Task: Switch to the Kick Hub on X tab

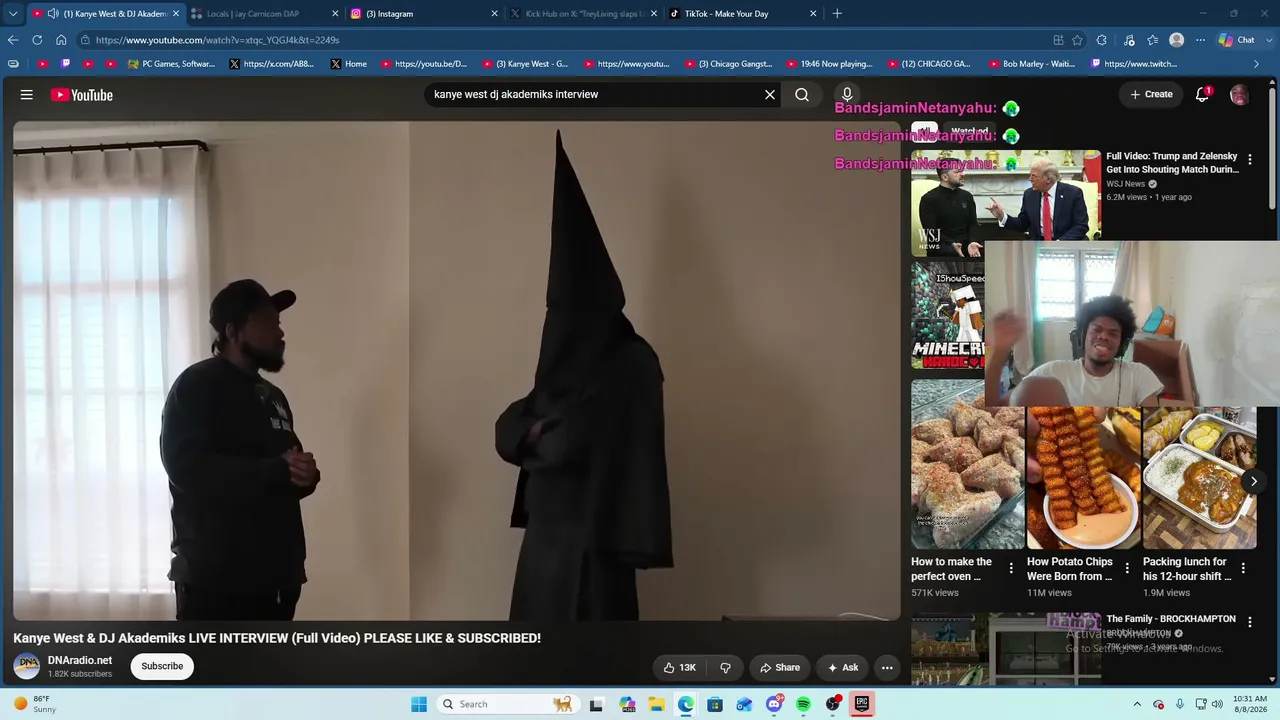Action: (584, 14)
